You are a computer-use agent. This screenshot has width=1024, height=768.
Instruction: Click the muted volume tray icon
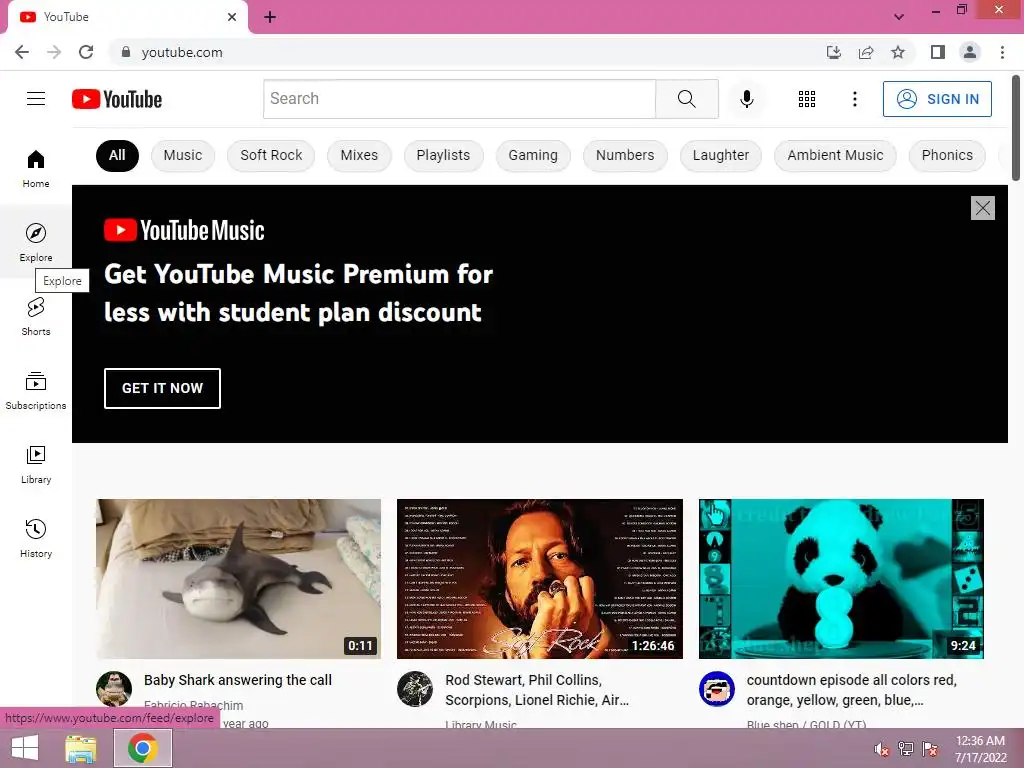coord(882,749)
